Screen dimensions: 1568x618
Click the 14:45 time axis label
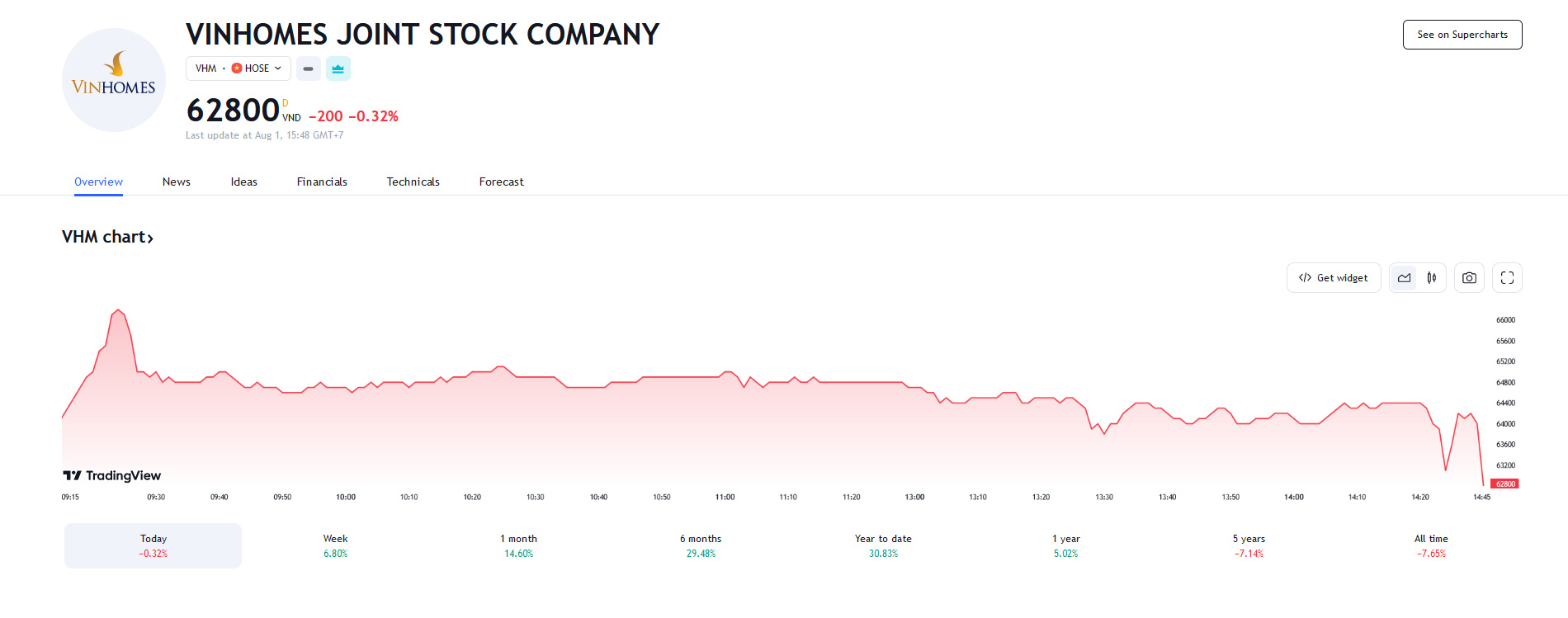(x=1482, y=498)
